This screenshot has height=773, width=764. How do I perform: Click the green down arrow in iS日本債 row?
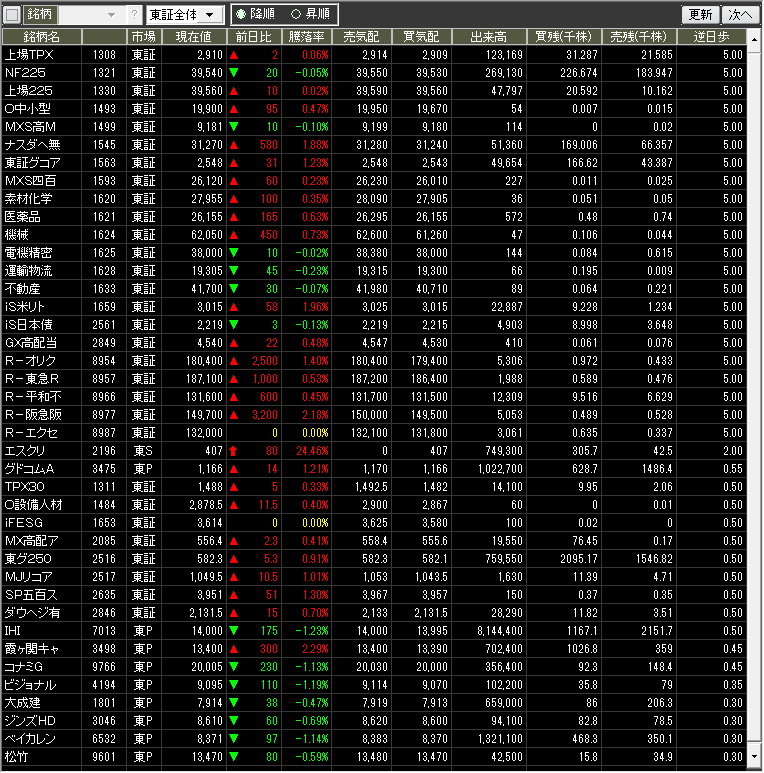234,325
